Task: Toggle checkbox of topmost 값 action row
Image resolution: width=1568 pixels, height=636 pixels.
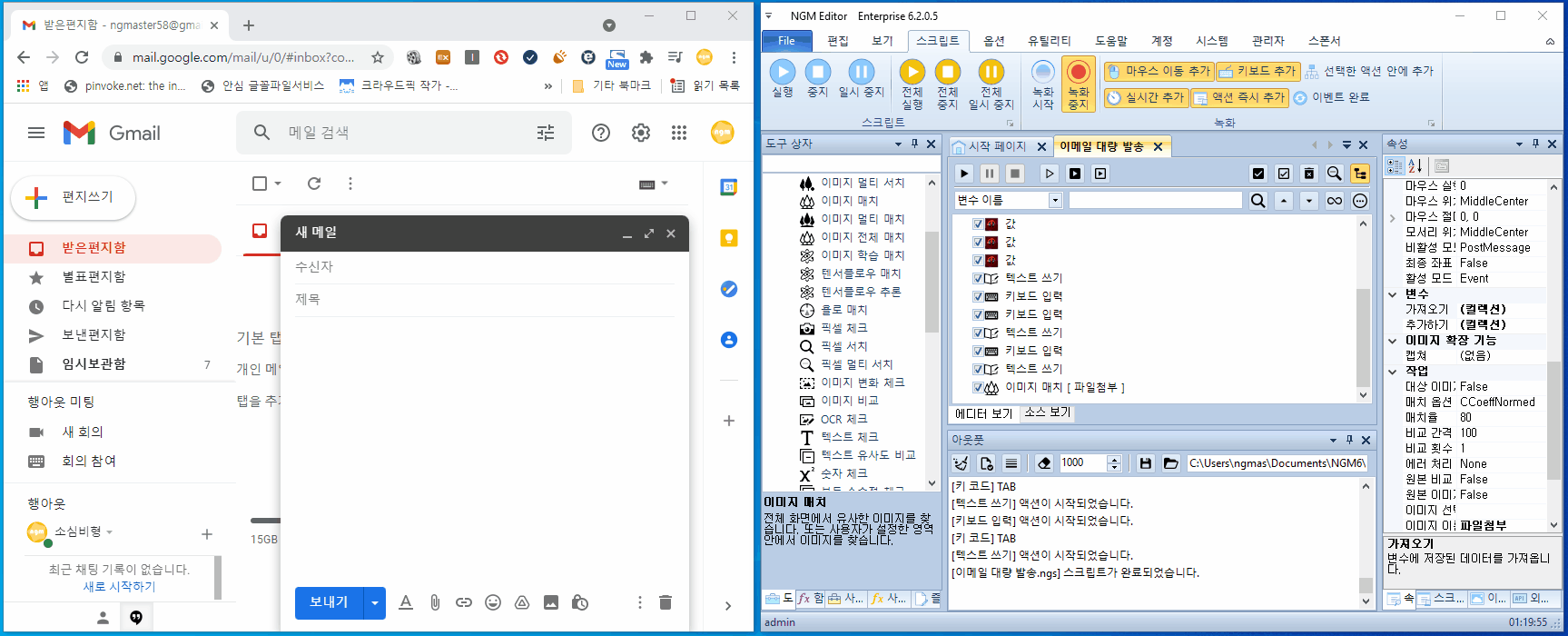Action: tap(978, 224)
